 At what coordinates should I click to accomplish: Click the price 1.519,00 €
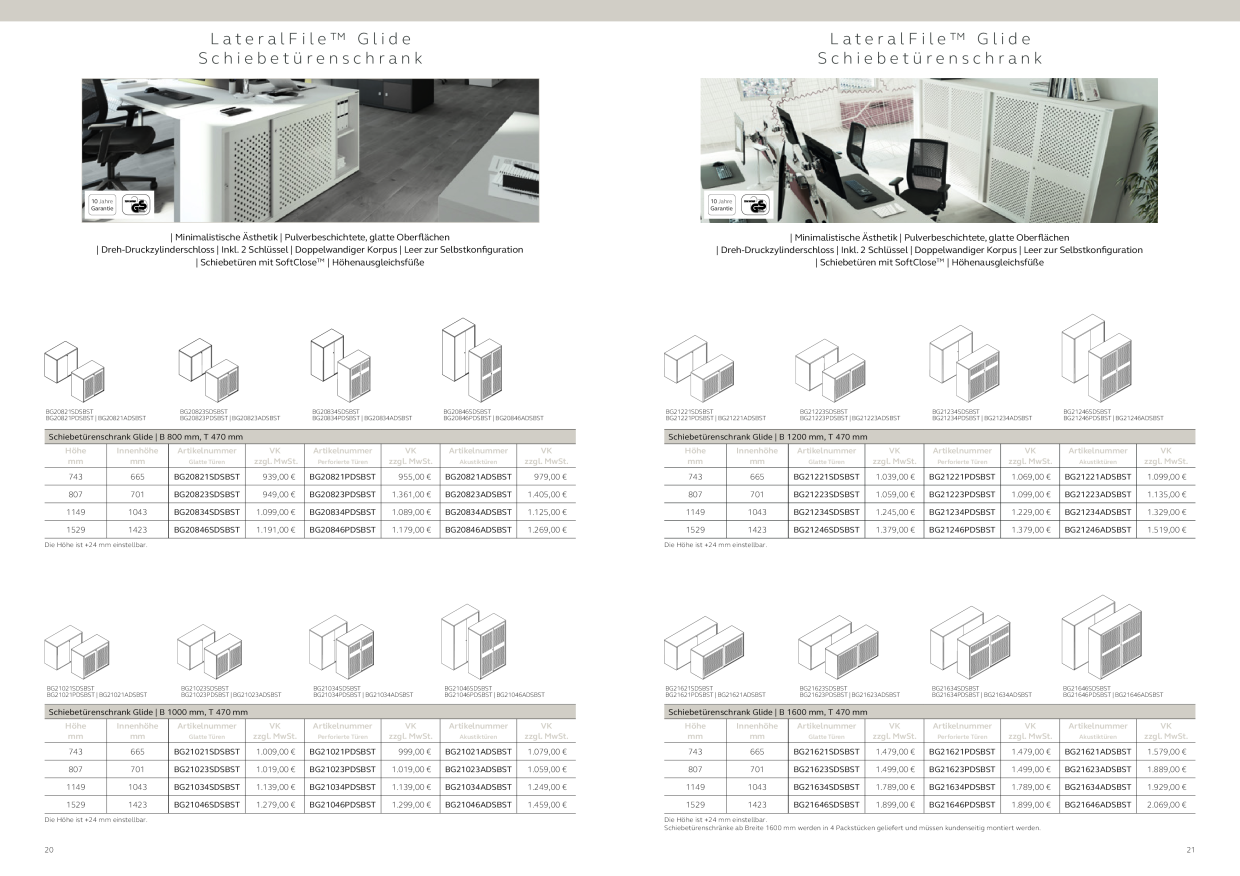tap(1166, 530)
